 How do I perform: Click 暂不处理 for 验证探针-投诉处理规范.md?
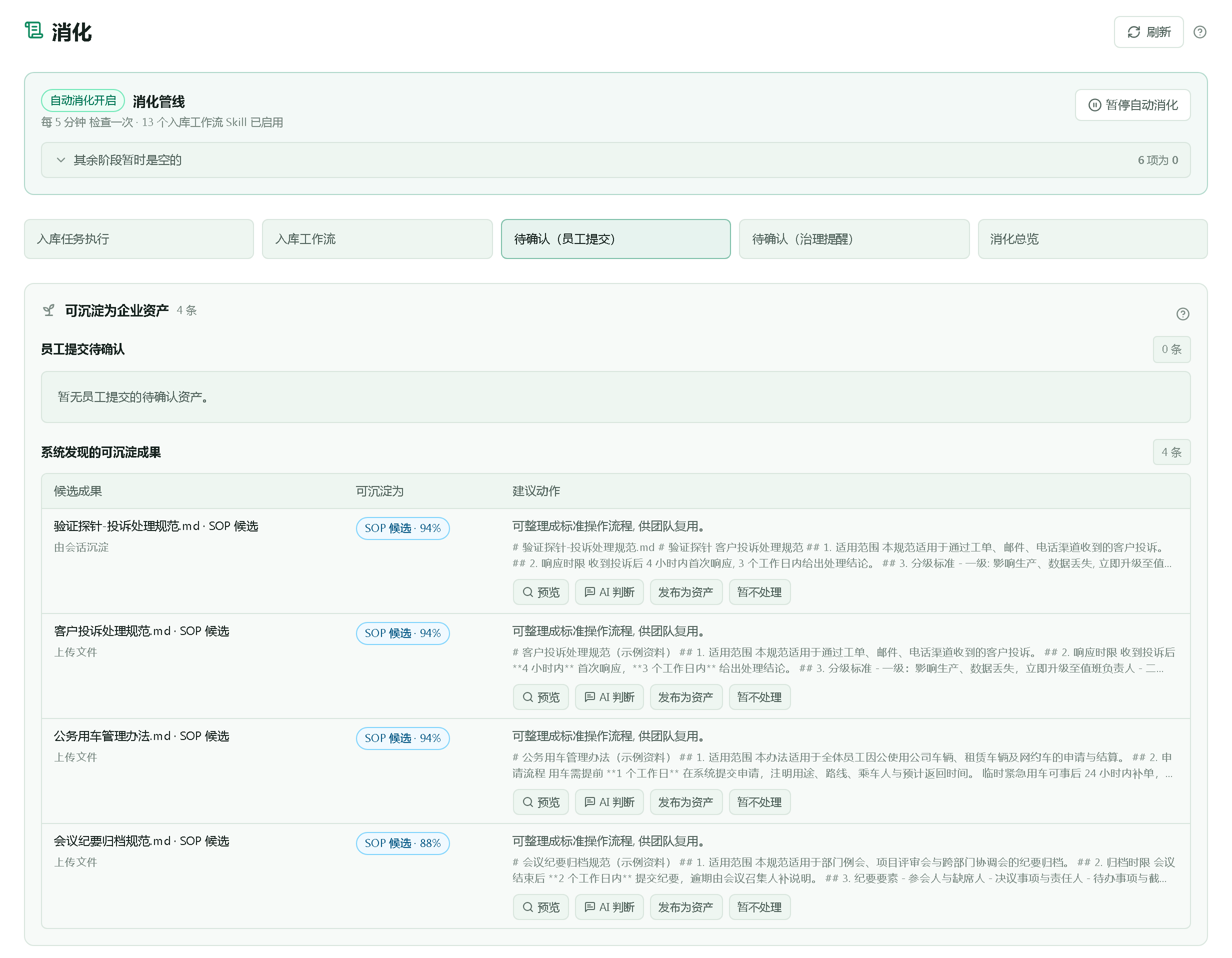(x=759, y=592)
